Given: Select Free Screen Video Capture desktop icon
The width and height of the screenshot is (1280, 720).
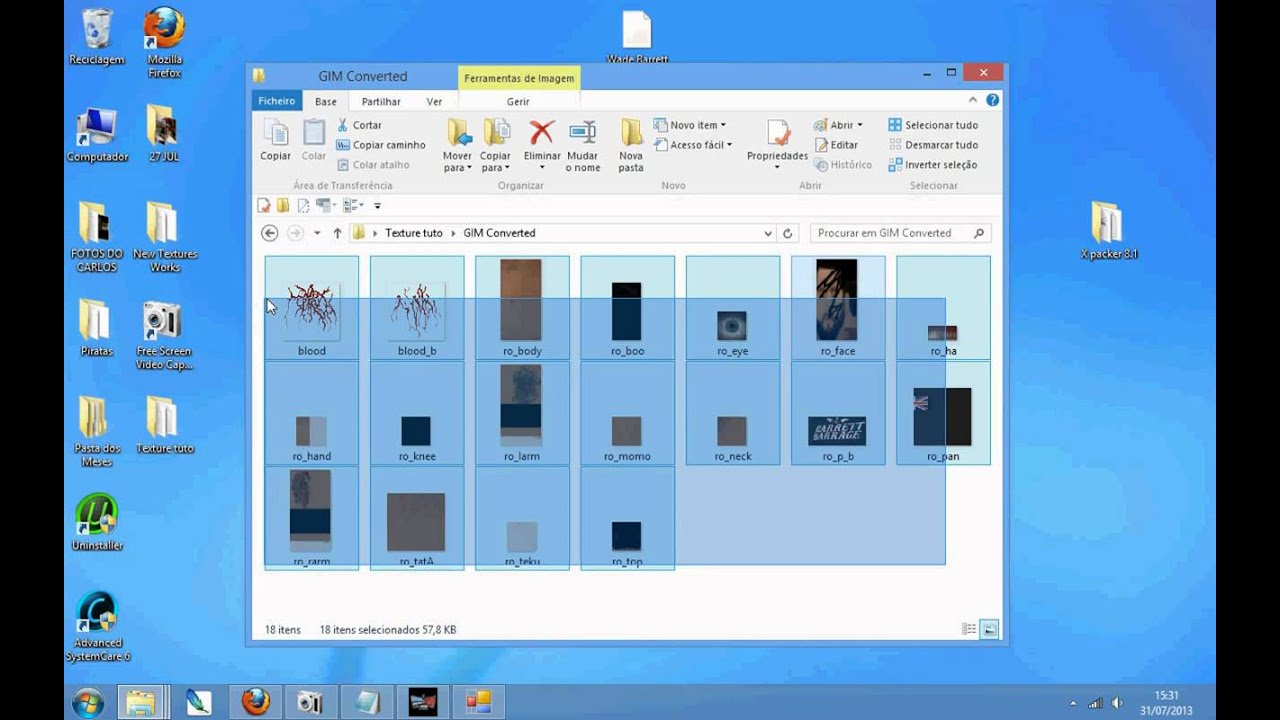Looking at the screenshot, I should pyautogui.click(x=163, y=335).
